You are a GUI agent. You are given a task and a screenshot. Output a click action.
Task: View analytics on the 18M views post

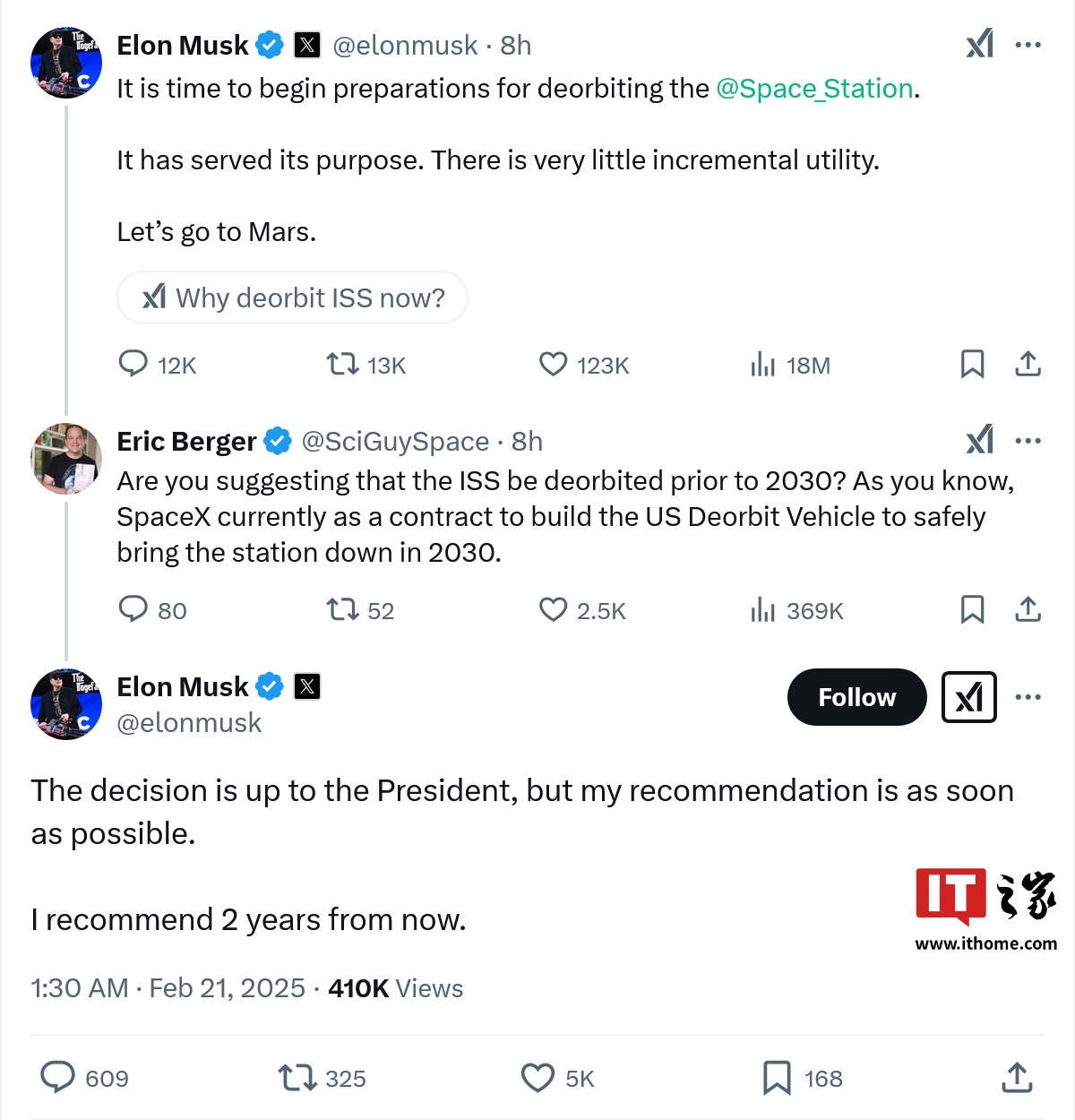pos(763,365)
